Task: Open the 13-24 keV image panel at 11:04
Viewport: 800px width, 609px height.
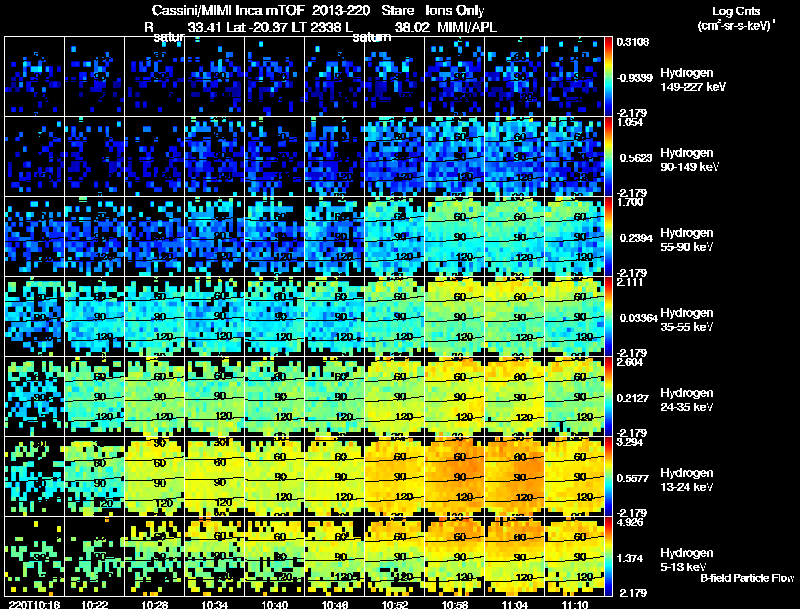Action: click(x=515, y=477)
